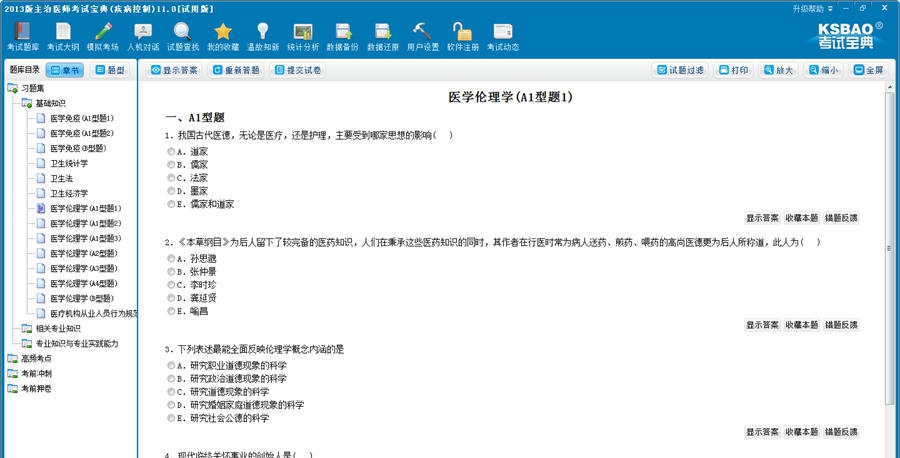Select answer B. 儒家 for question 1

[x=170, y=165]
